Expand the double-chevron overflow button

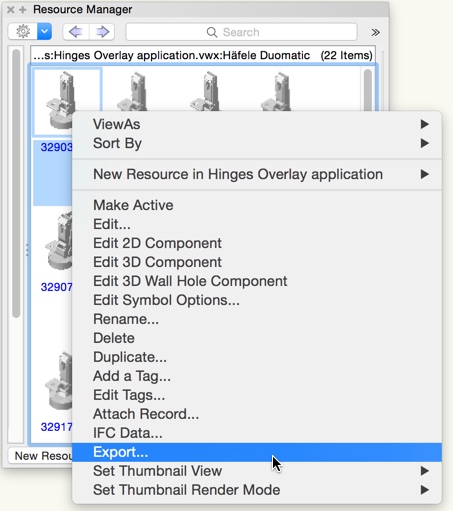376,32
